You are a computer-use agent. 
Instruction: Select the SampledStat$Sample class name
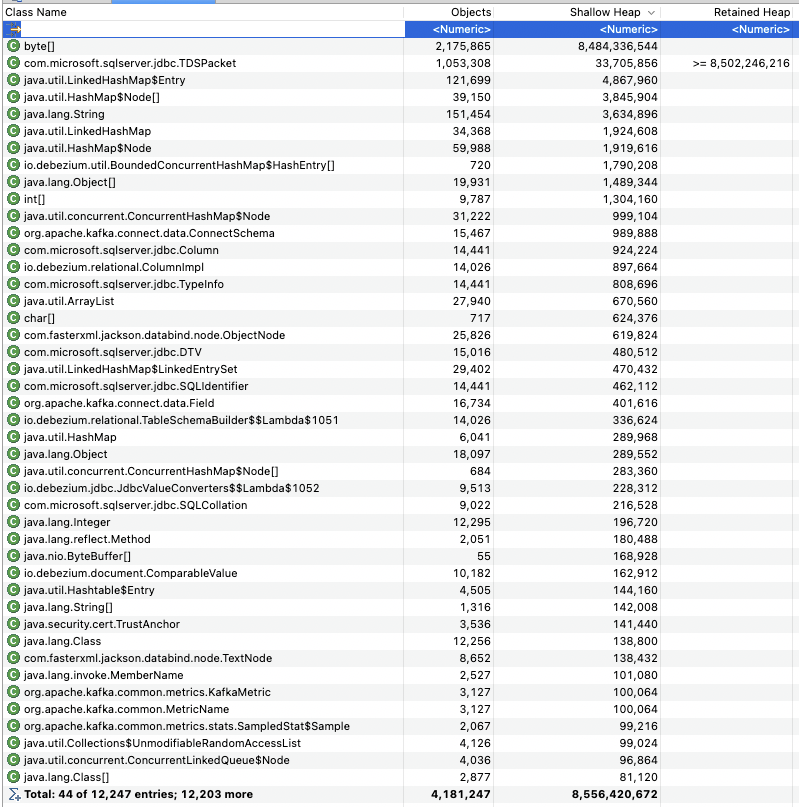coord(186,726)
